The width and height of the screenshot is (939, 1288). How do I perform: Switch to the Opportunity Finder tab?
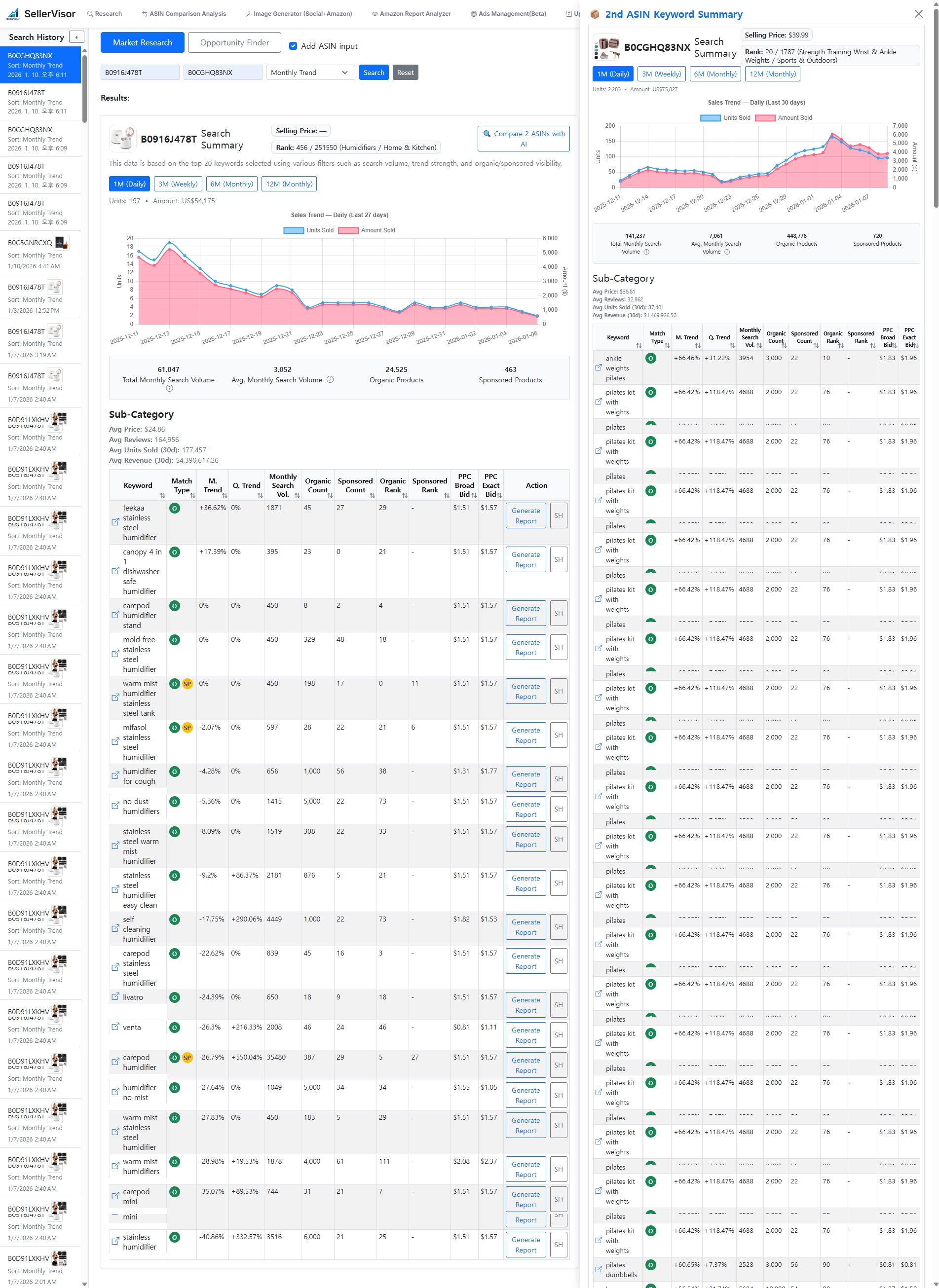[234, 42]
